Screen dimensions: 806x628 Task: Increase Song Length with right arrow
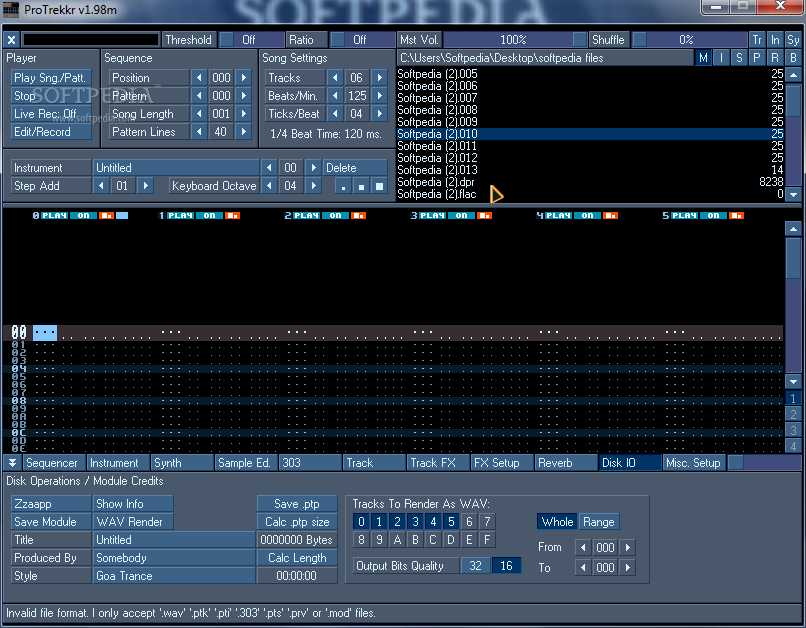coord(244,114)
